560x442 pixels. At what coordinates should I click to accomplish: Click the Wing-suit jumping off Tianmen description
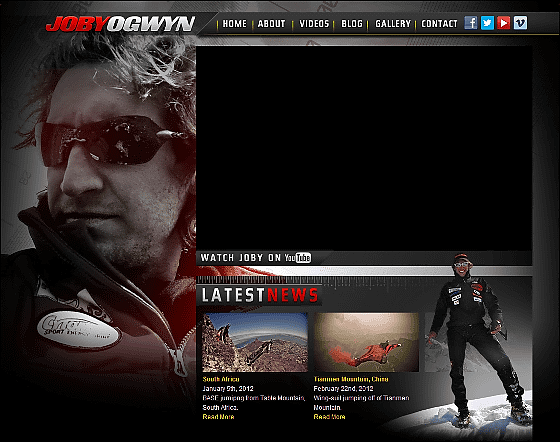[361, 403]
